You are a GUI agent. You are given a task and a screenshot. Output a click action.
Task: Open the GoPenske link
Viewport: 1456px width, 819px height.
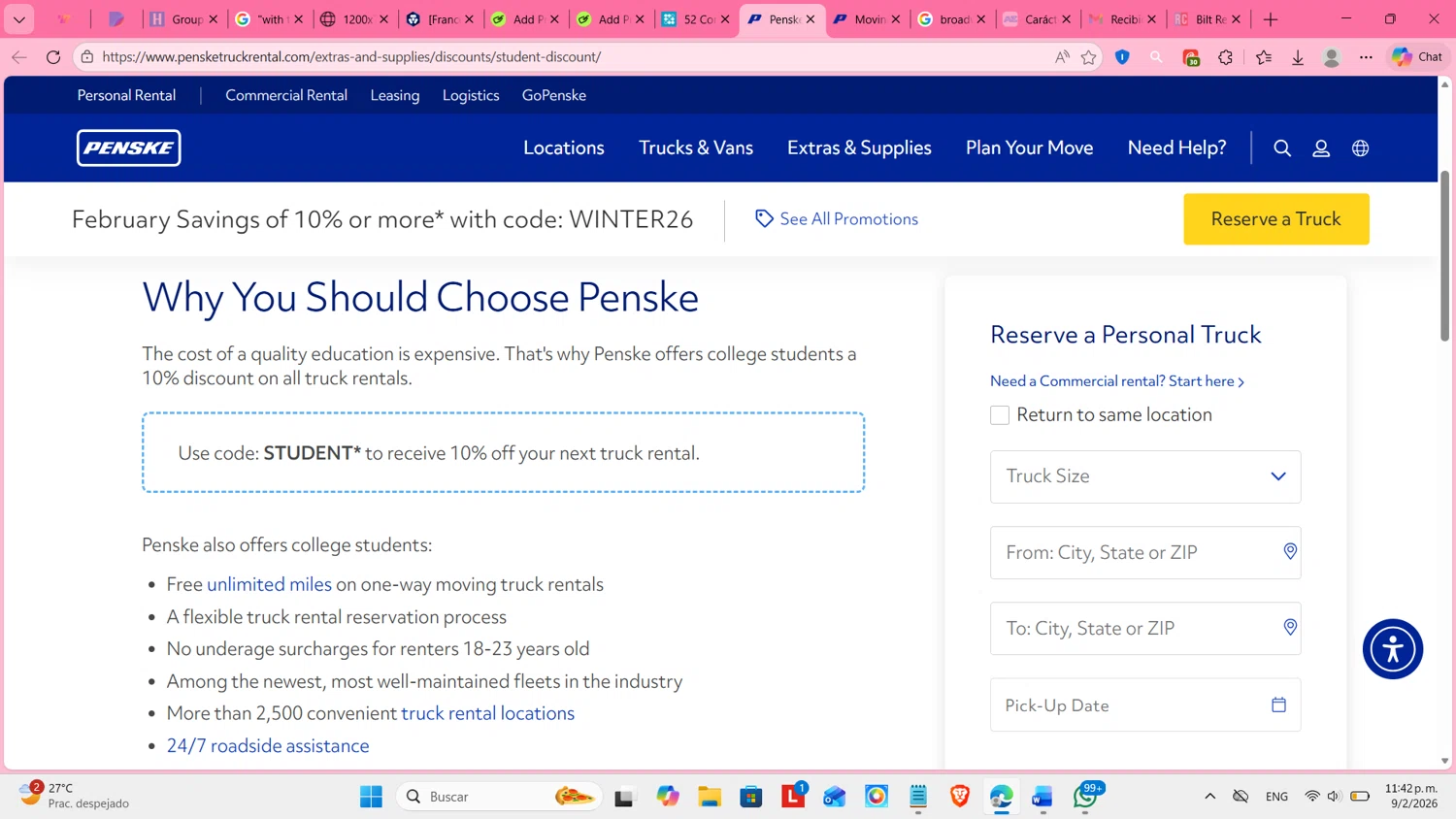tap(554, 95)
